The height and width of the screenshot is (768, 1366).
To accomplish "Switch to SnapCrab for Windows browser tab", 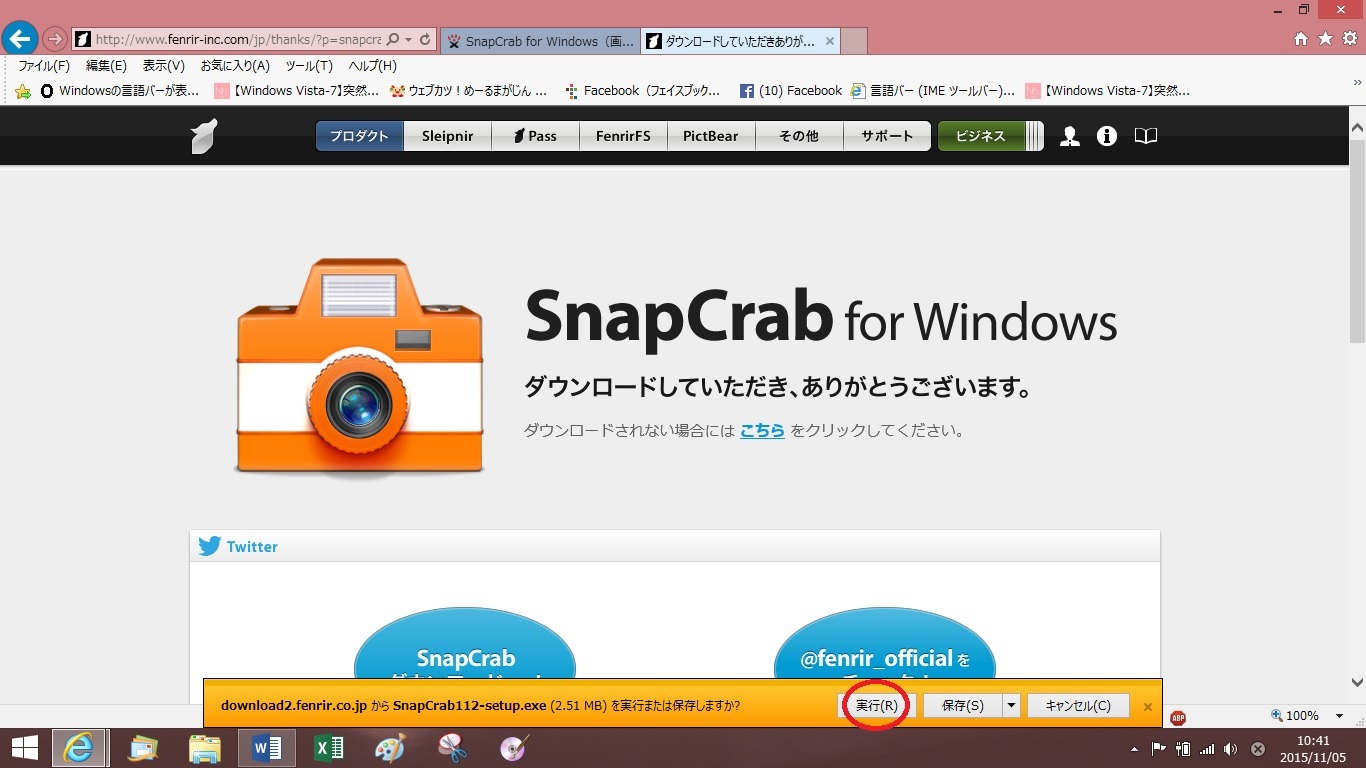I will pos(539,41).
